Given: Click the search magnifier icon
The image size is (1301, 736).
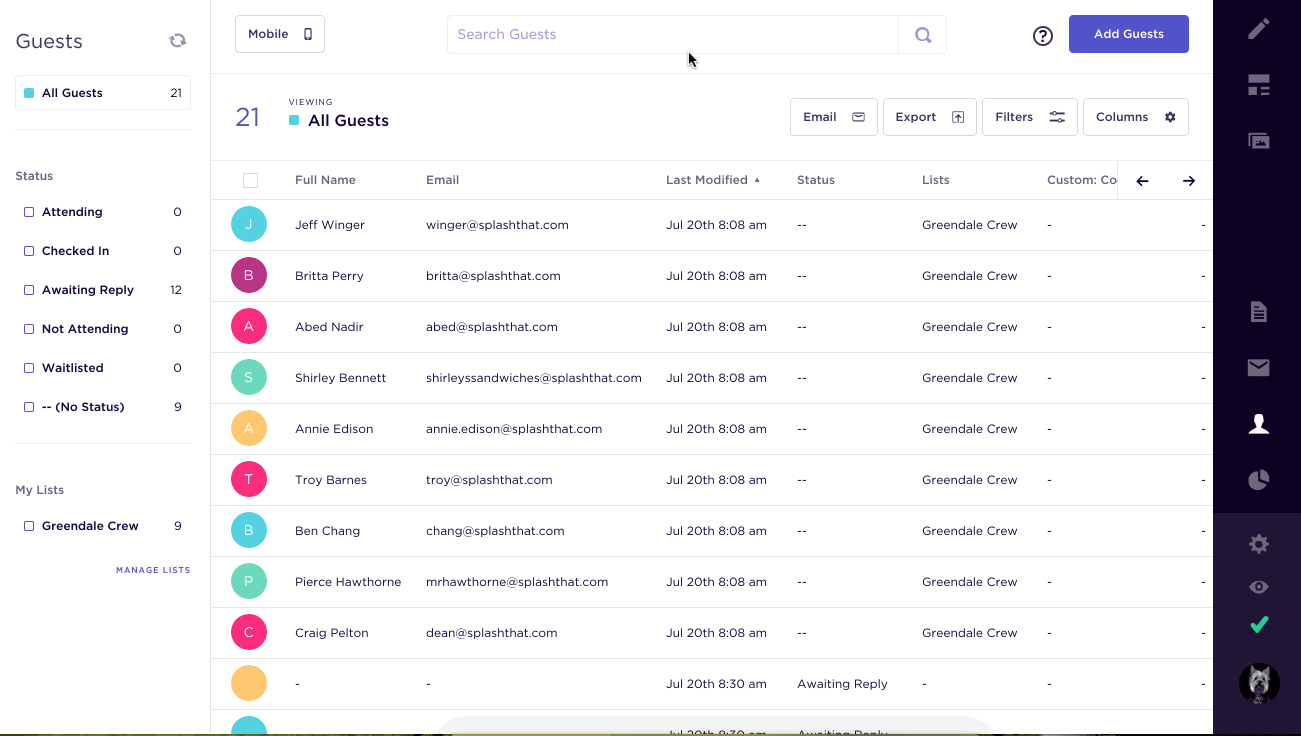Looking at the screenshot, I should coord(923,35).
